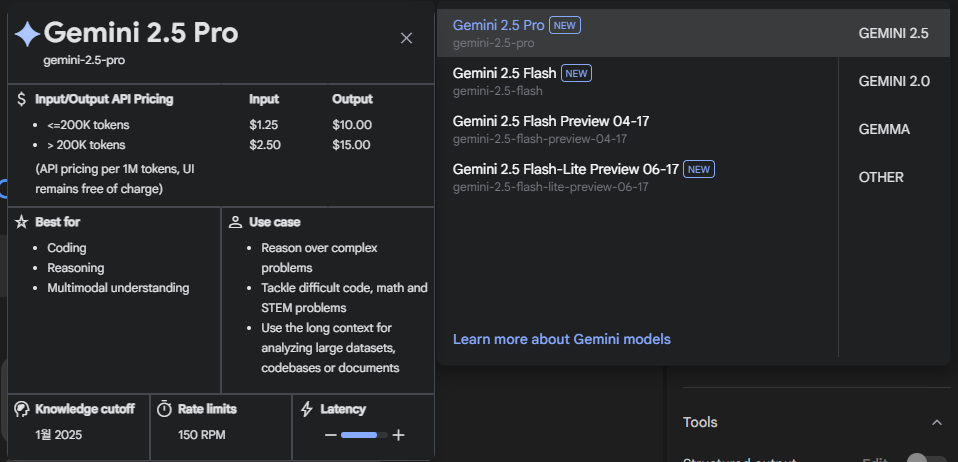This screenshot has width=958, height=462.
Task: Click Reason over complex problems bullet
Action: [320, 258]
